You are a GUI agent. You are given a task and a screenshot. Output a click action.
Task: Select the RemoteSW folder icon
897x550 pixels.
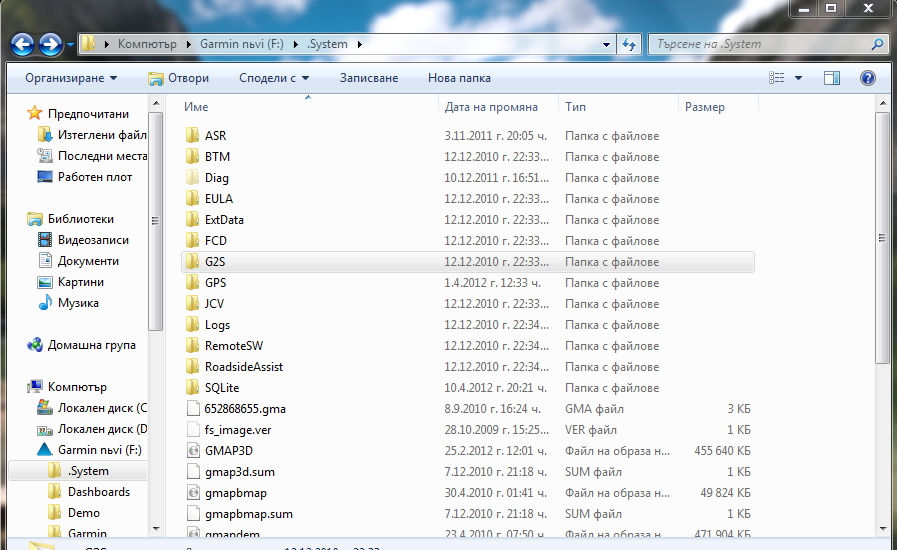point(193,346)
